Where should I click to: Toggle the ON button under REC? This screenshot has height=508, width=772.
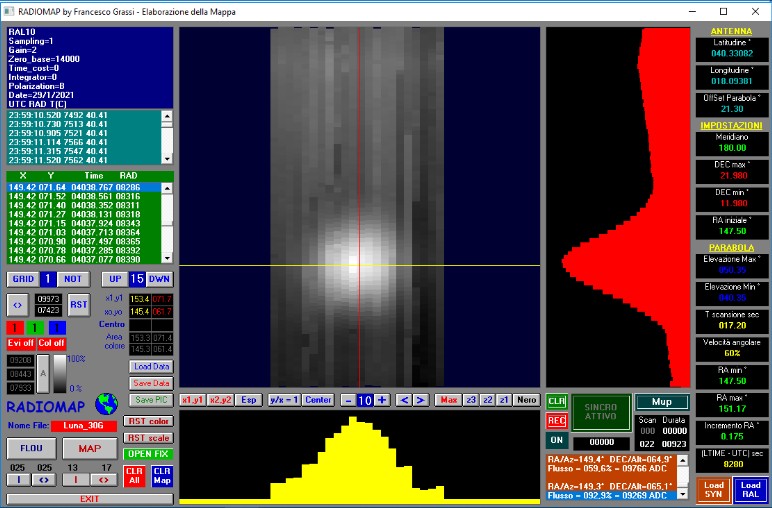pyautogui.click(x=557, y=441)
